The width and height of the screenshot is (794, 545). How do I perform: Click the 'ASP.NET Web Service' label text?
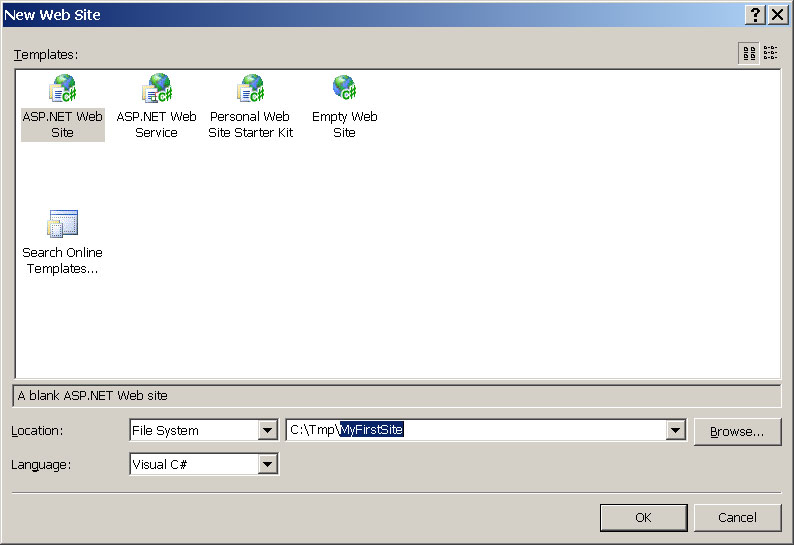coord(156,125)
